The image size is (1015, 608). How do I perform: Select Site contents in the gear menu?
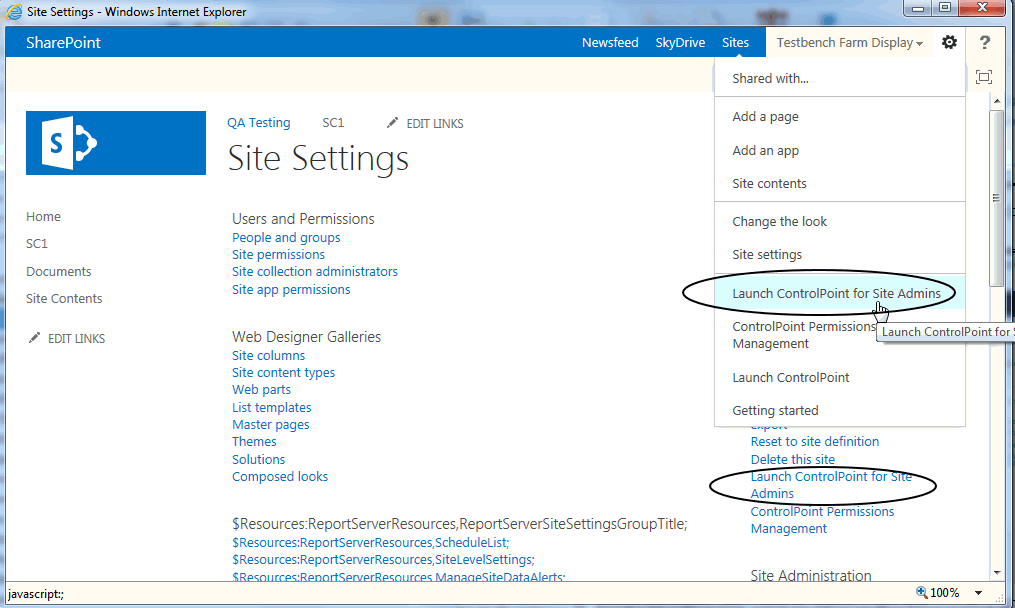click(x=768, y=183)
